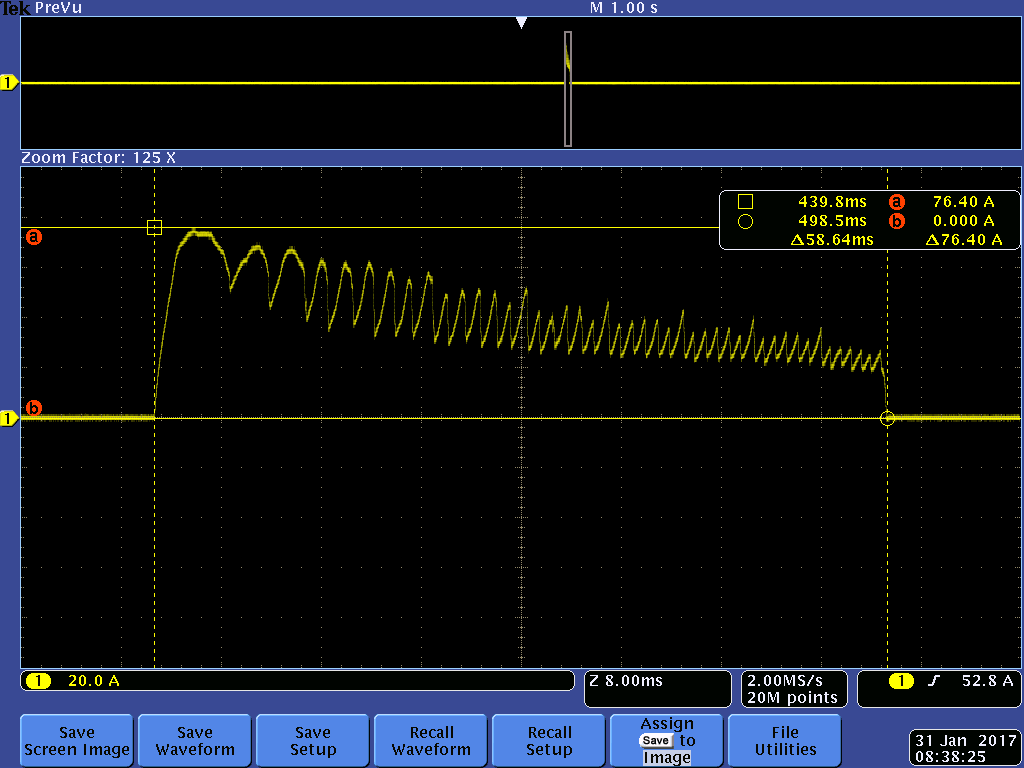Click the Z 8.00ms zoom timebase readout

626,682
